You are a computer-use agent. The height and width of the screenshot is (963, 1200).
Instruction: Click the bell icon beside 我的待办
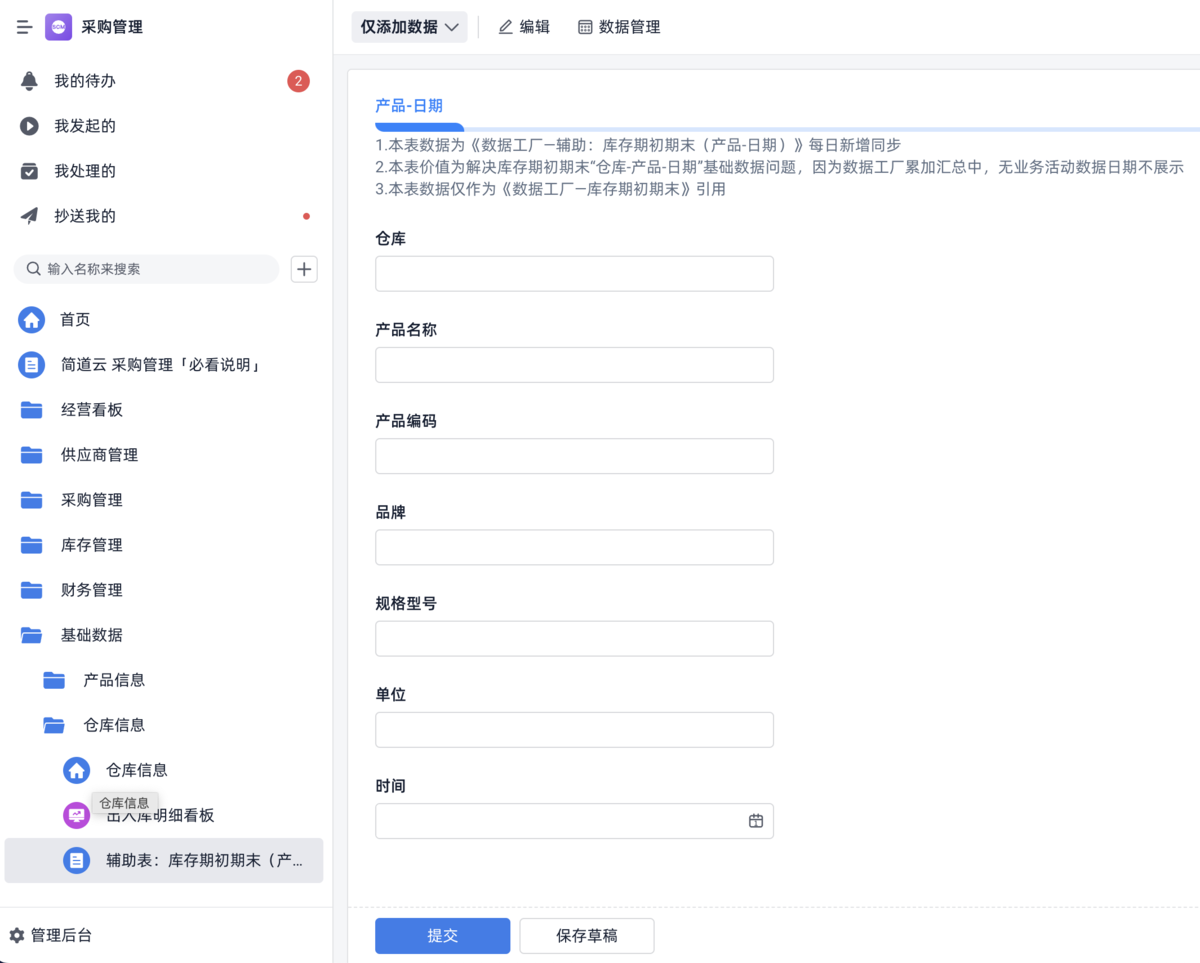pyautogui.click(x=29, y=81)
